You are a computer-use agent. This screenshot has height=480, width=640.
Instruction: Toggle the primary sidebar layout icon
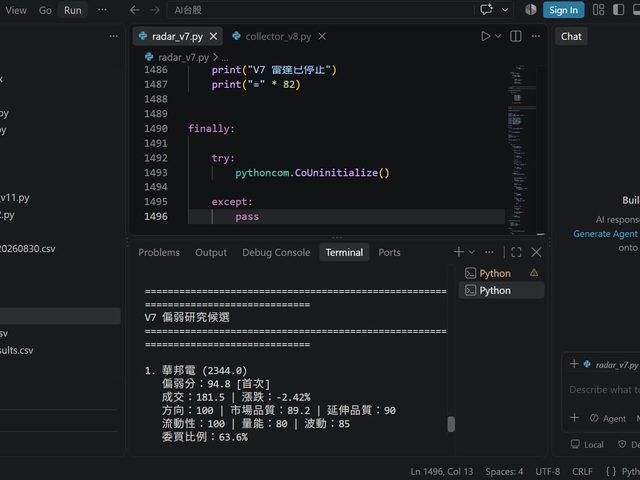tap(619, 10)
